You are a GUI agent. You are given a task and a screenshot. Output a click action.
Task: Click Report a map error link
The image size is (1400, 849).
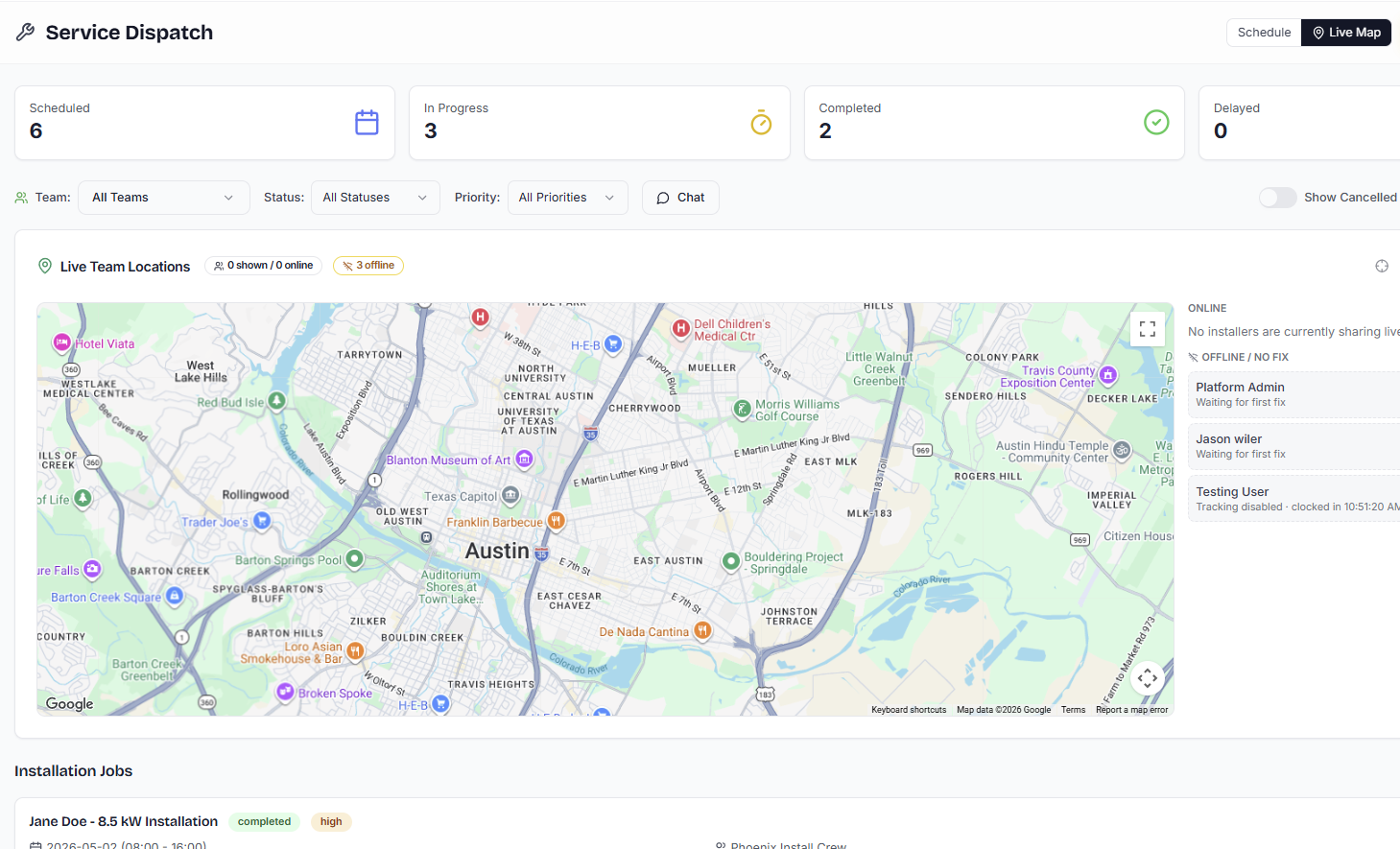[1132, 710]
